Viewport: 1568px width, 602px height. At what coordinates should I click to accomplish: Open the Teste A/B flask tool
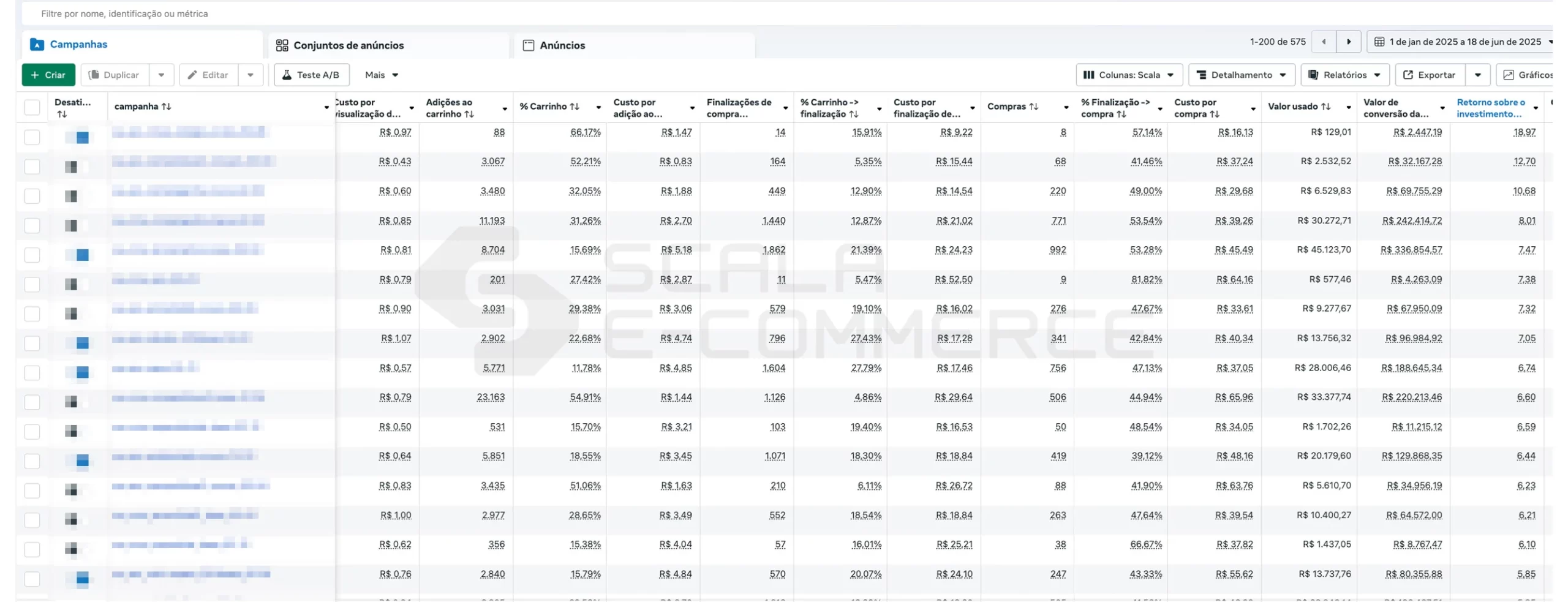click(311, 75)
